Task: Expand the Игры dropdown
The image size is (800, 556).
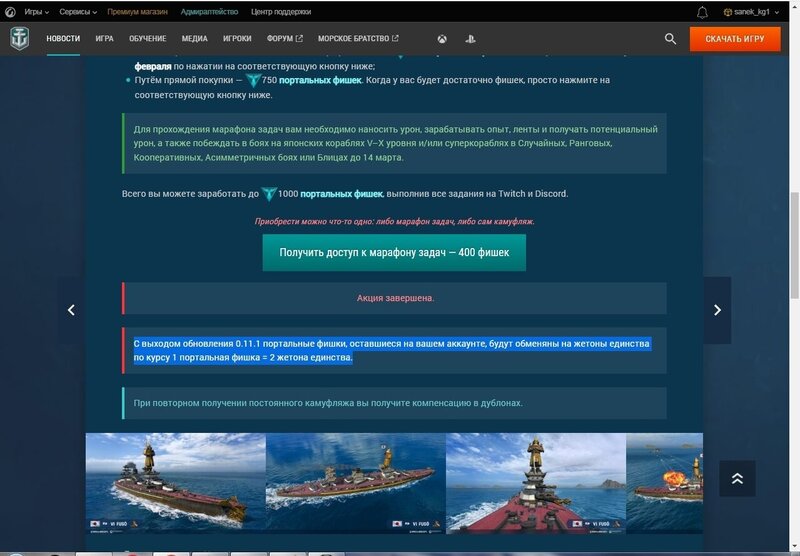Action: point(36,12)
